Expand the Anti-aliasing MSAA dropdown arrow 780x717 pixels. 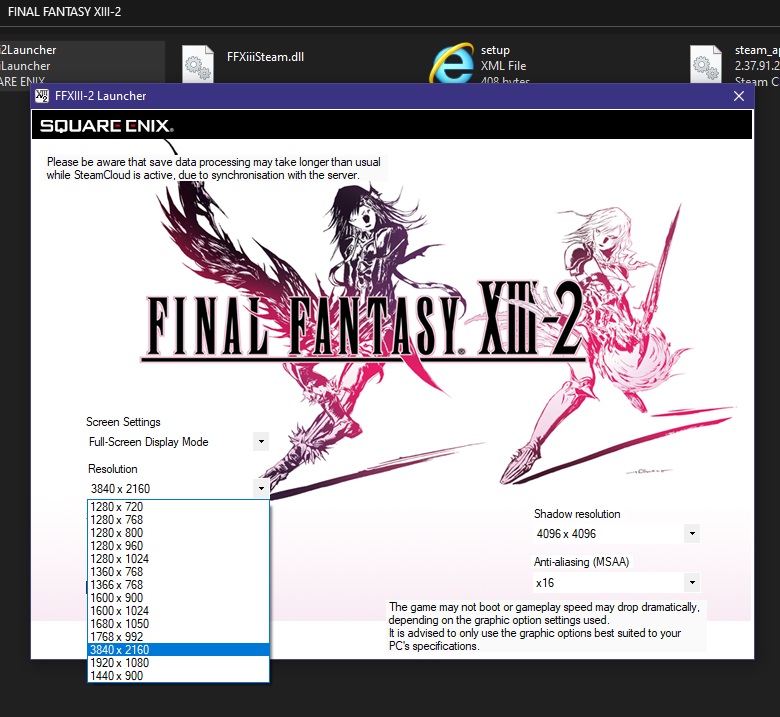692,582
